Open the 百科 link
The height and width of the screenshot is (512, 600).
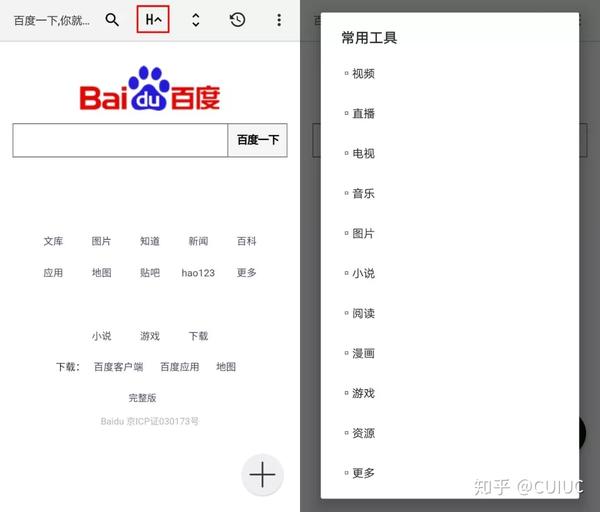click(246, 241)
